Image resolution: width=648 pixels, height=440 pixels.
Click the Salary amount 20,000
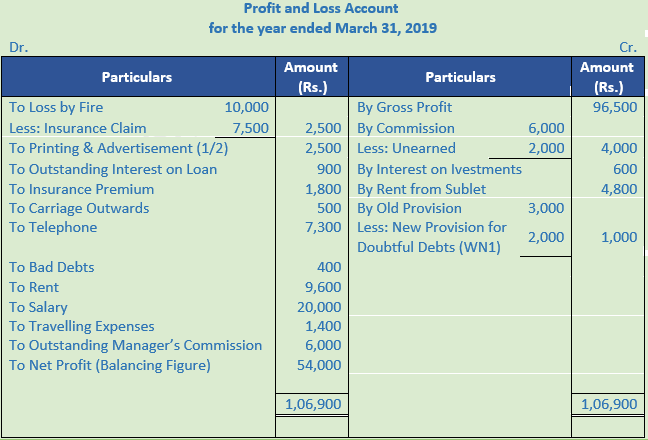point(321,307)
